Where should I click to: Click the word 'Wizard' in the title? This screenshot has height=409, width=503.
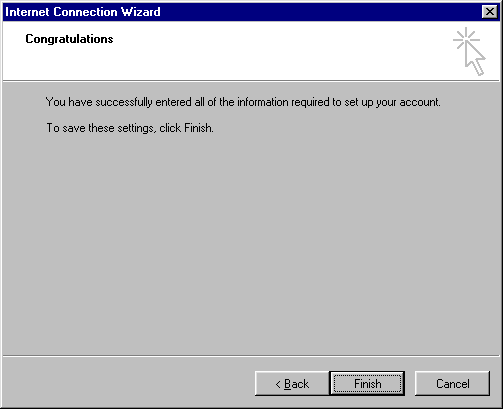(x=140, y=12)
